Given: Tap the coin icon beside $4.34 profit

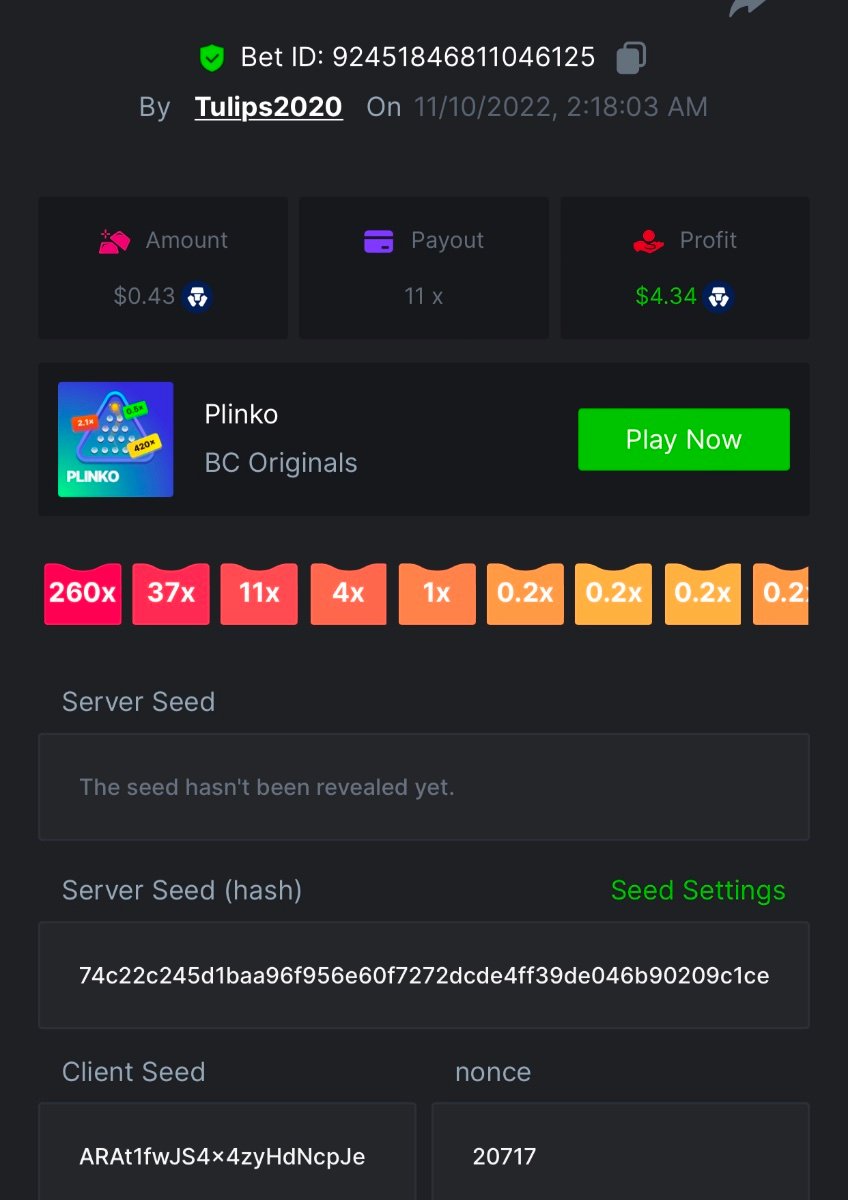Looking at the screenshot, I should click(718, 297).
